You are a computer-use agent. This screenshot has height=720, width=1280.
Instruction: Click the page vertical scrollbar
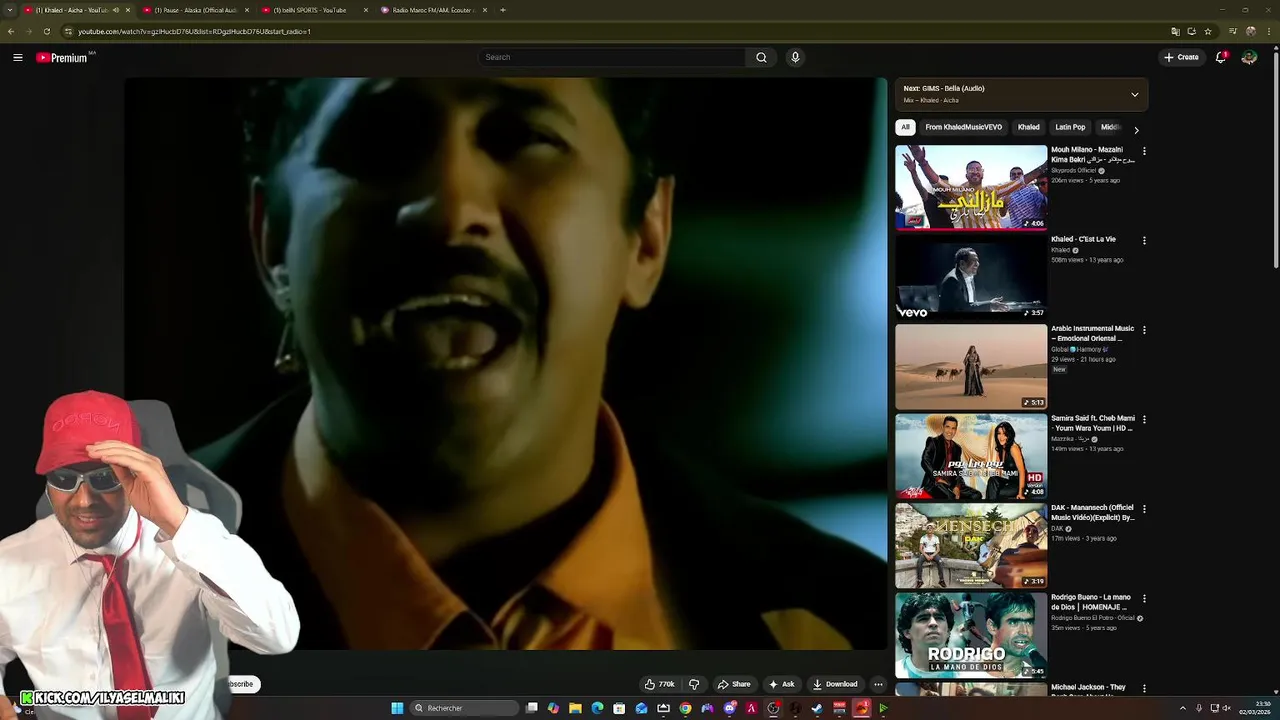pyautogui.click(x=1275, y=160)
